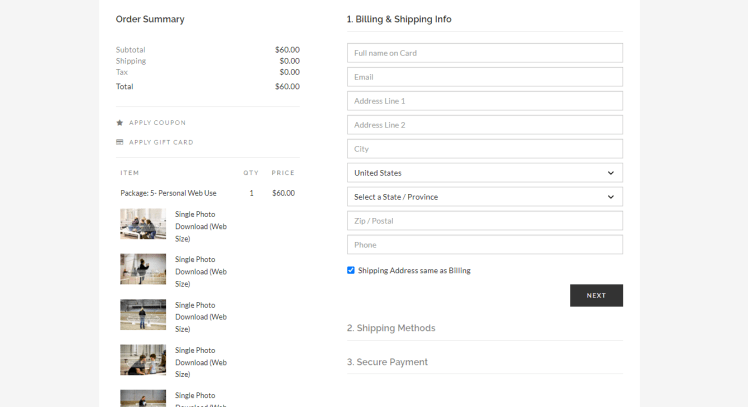Screen dimensions: 748x407
Task: Click the first photo thumbnail in order
Action: [x=143, y=224]
